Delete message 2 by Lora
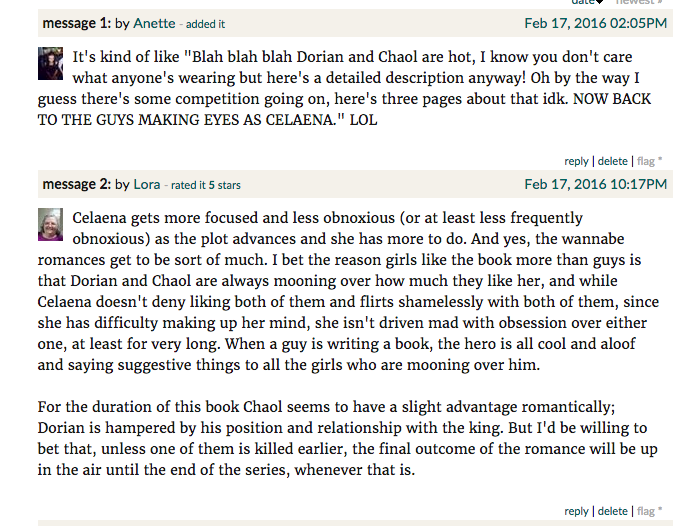Image resolution: width=681 pixels, height=526 pixels. [x=612, y=511]
